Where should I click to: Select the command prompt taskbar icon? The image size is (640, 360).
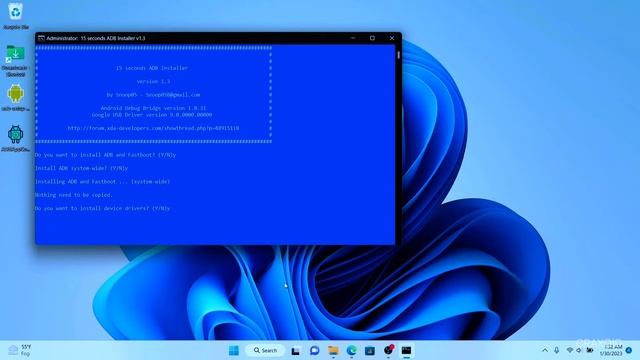coord(407,350)
